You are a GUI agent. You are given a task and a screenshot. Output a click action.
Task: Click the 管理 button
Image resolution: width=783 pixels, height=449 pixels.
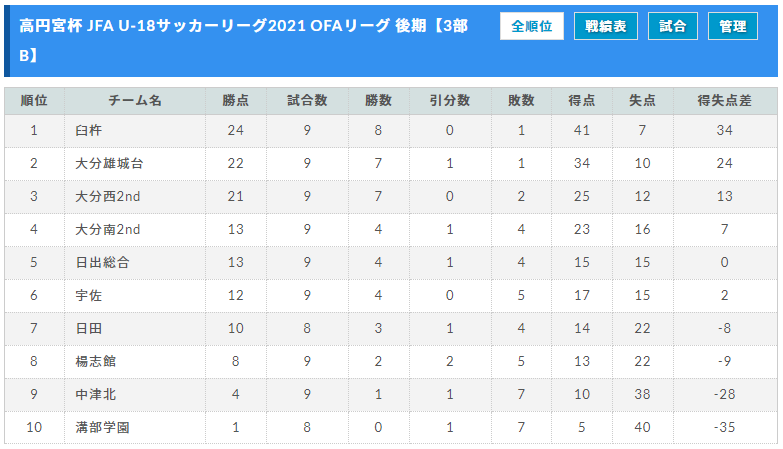pyautogui.click(x=733, y=26)
